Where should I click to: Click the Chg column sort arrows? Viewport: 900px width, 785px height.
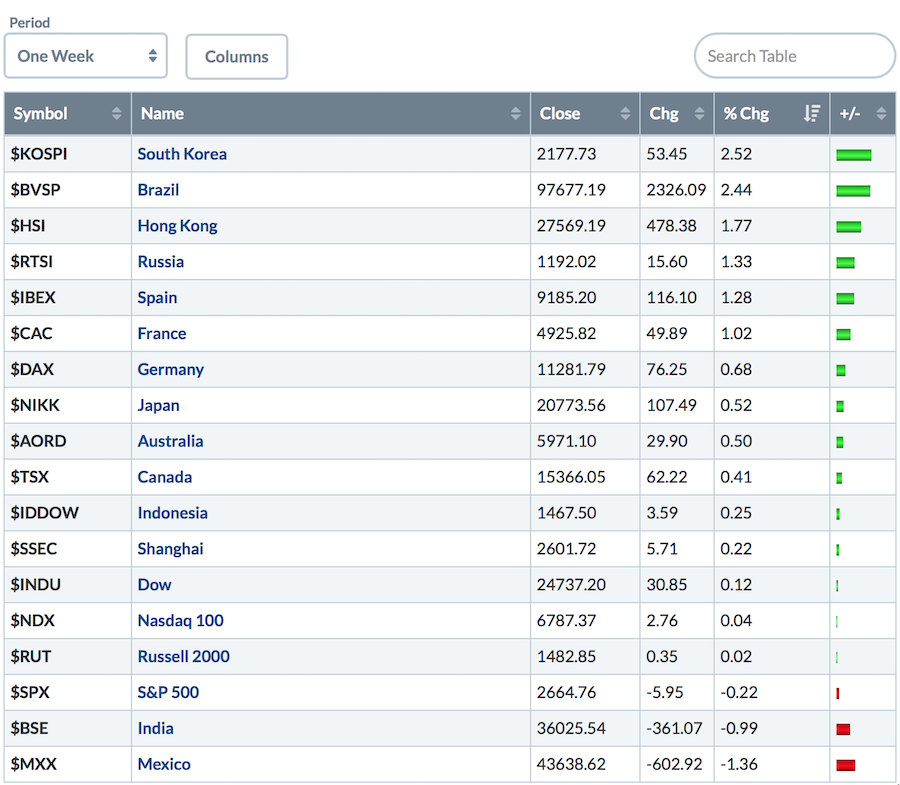(699, 114)
